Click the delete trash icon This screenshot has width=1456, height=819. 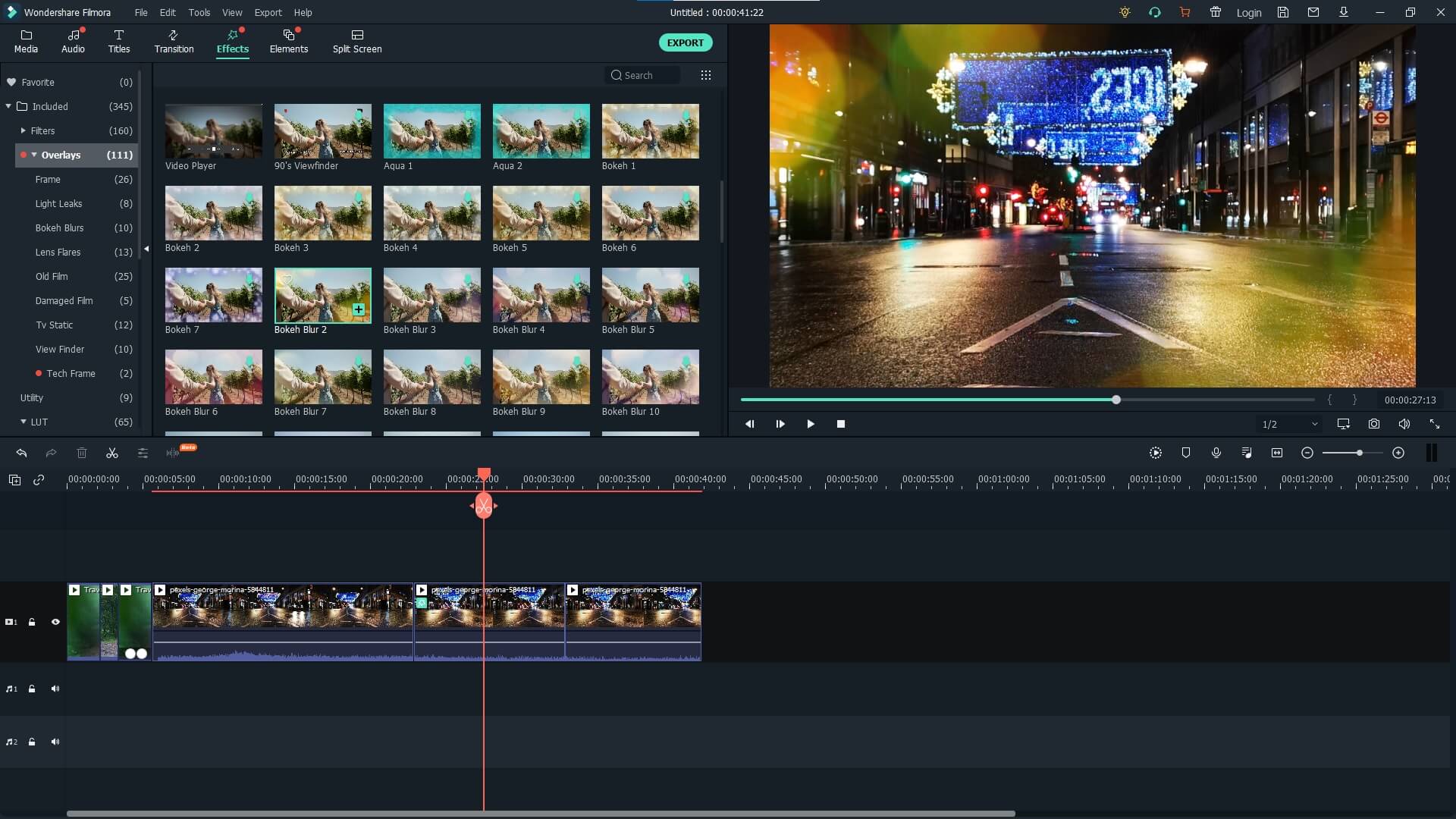click(82, 453)
